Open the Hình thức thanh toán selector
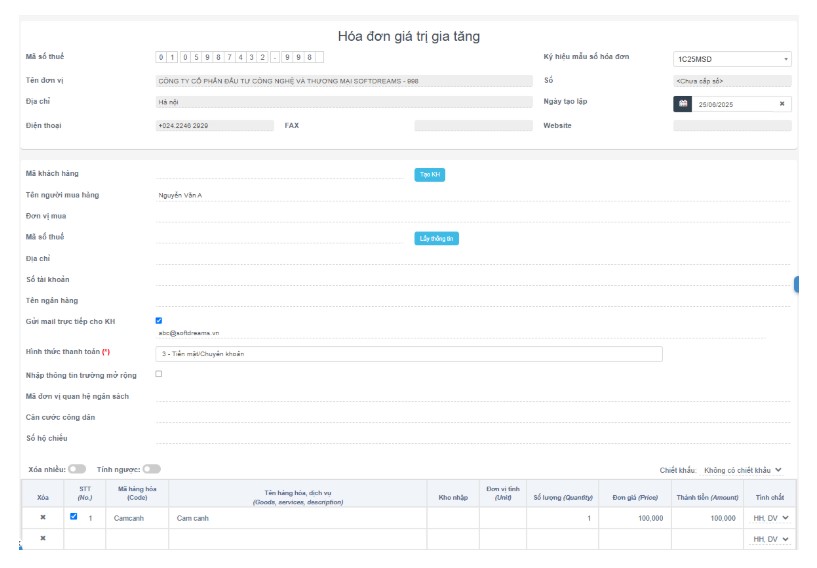Viewport: 817px width, 568px height. click(409, 354)
